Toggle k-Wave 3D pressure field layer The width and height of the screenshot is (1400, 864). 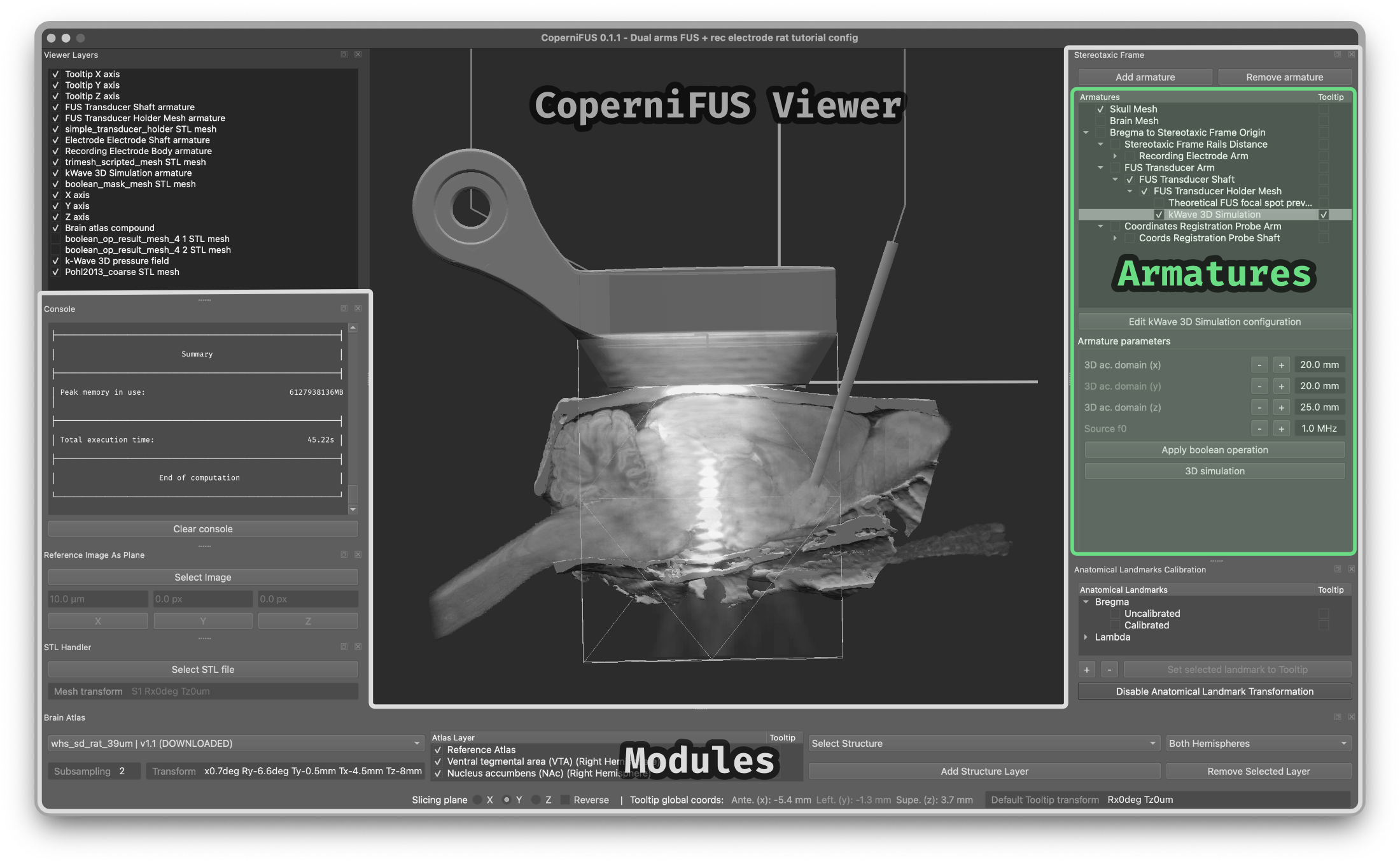(x=55, y=261)
